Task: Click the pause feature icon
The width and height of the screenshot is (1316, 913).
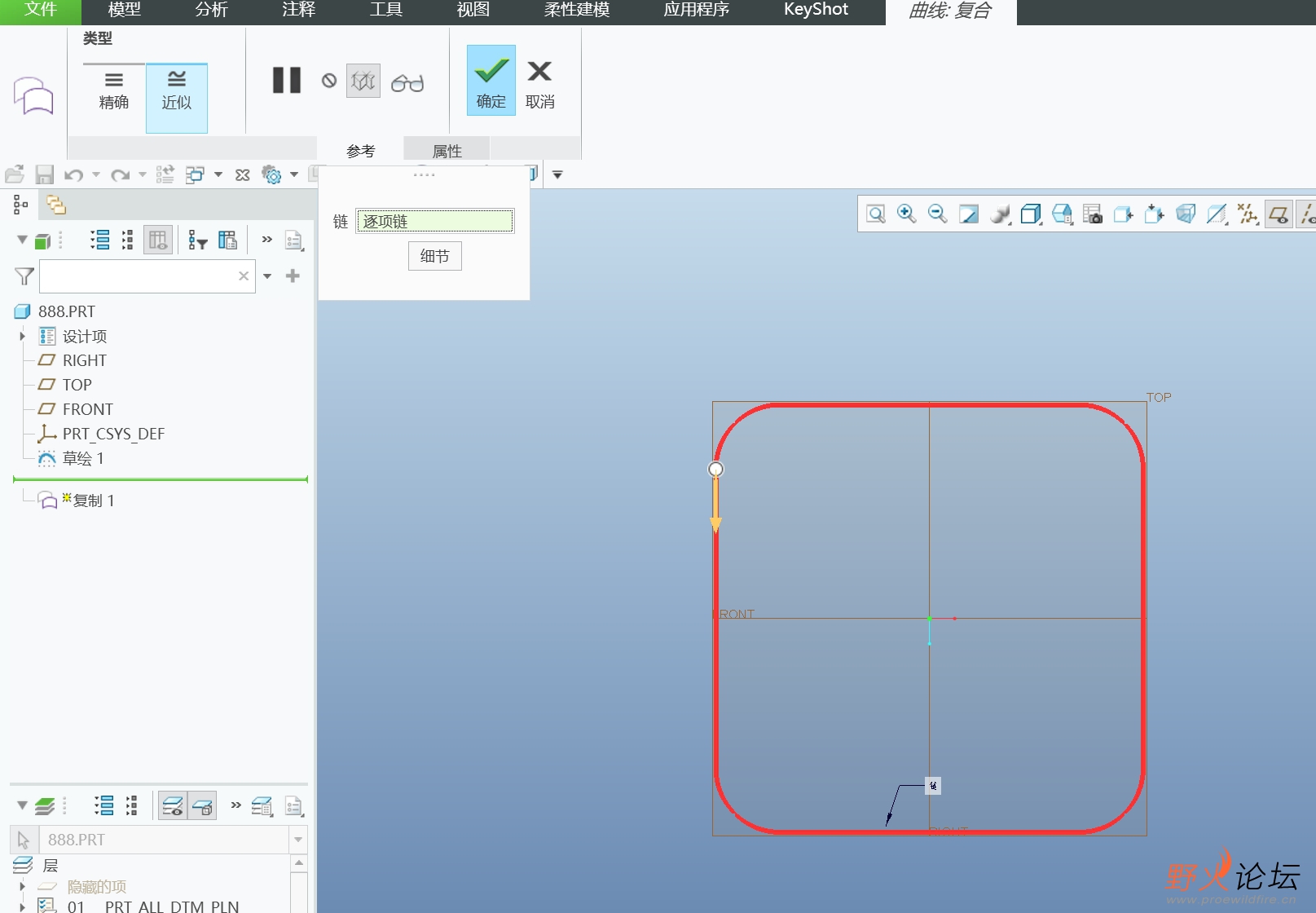Action: coord(287,80)
